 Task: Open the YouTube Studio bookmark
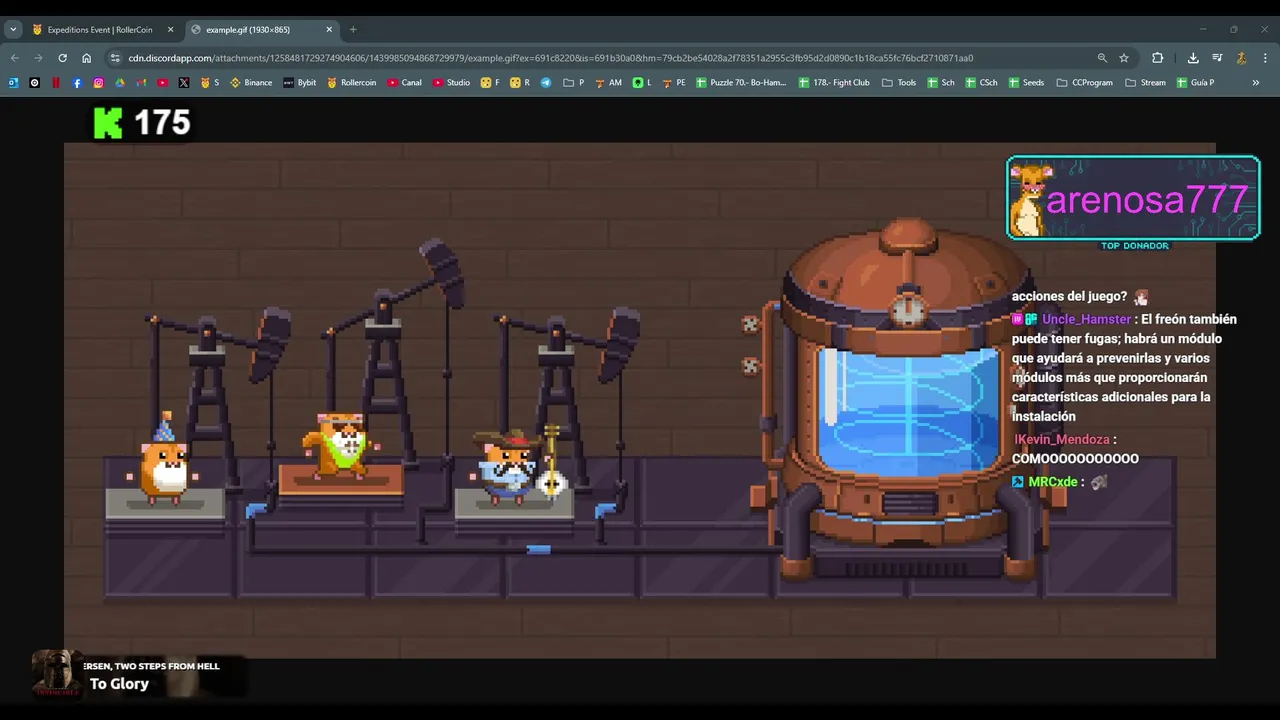click(x=452, y=83)
